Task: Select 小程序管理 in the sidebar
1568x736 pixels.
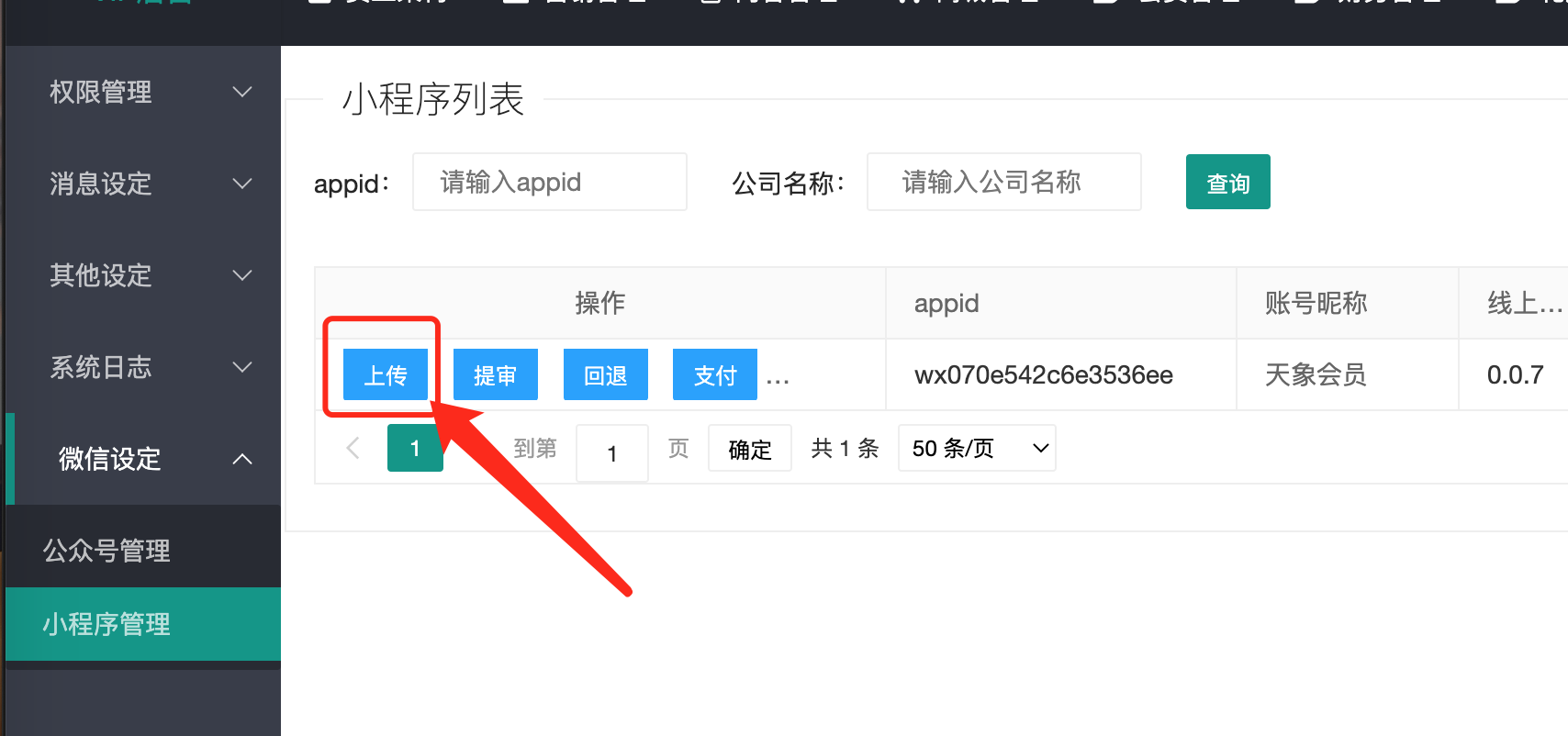Action: (106, 624)
